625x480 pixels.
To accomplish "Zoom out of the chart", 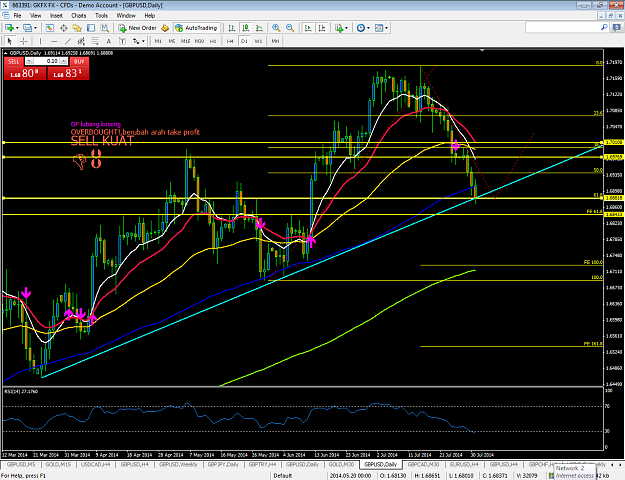I will tap(290, 28).
